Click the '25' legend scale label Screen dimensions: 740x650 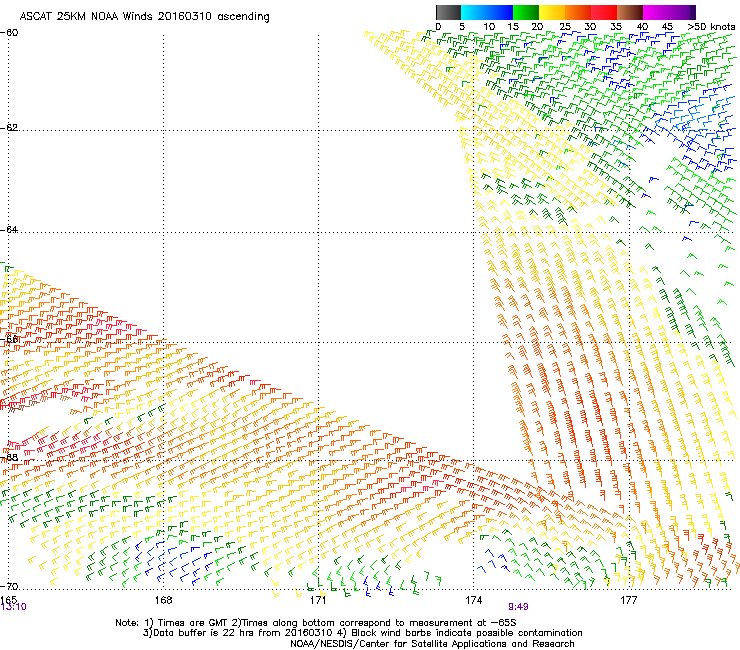coord(565,27)
